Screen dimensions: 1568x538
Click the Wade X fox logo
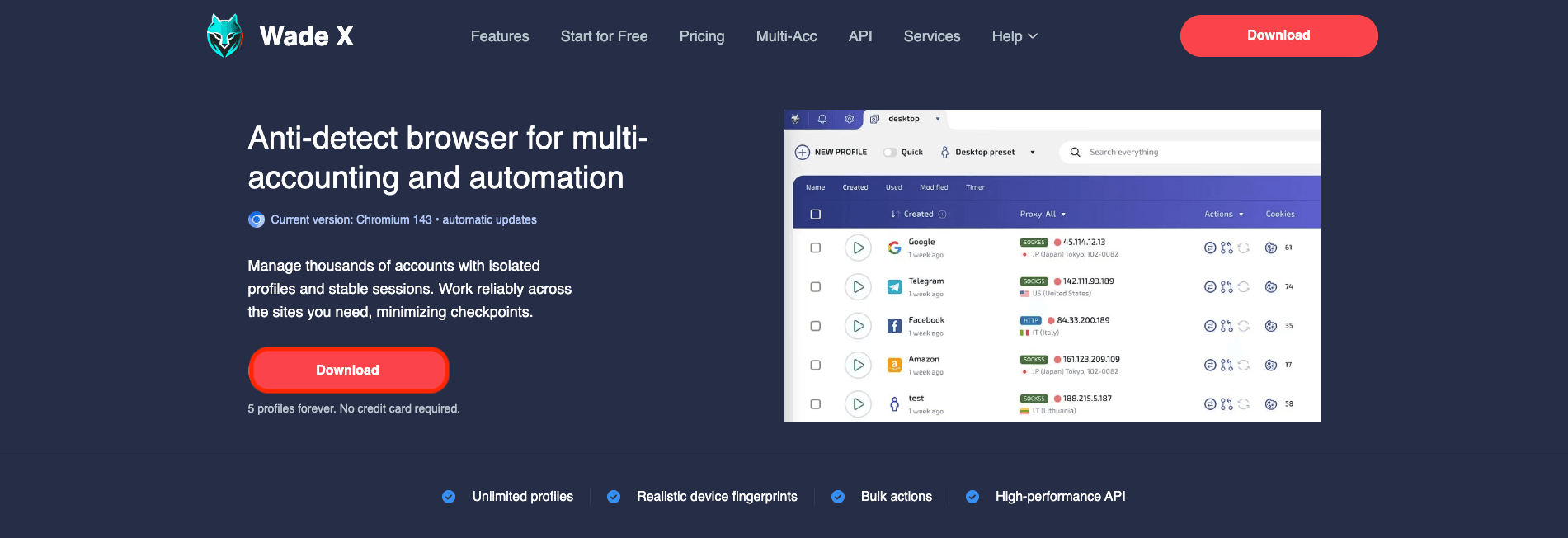(224, 35)
